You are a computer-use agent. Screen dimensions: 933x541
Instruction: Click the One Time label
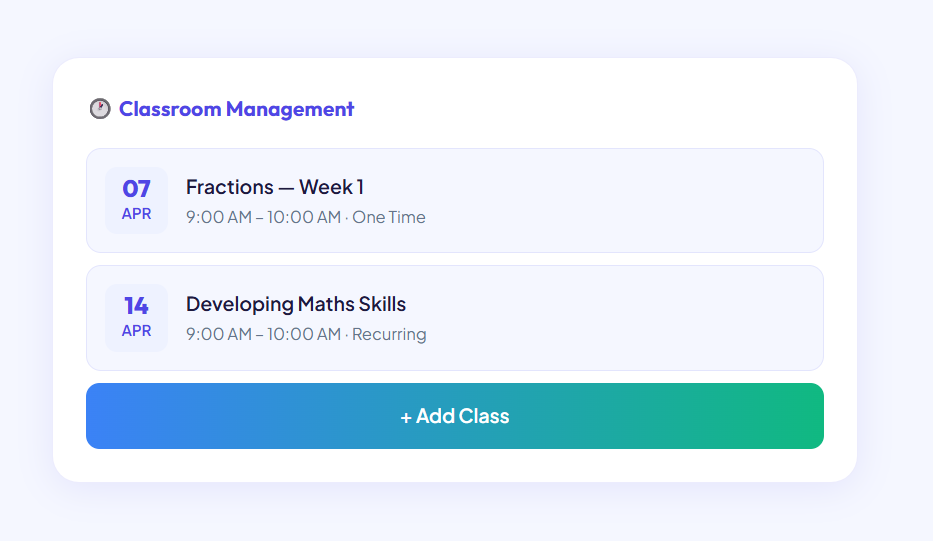point(389,217)
